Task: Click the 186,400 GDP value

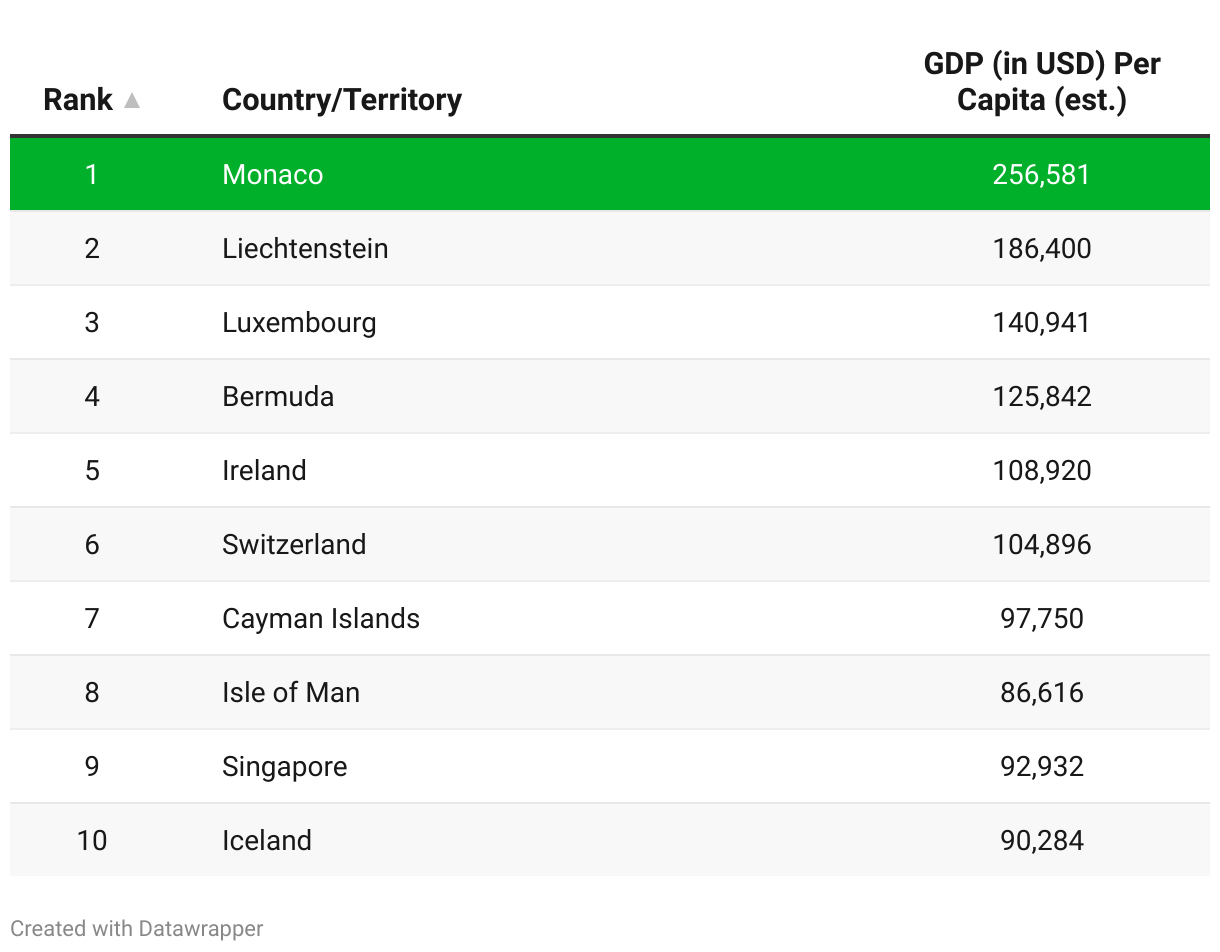Action: click(1041, 248)
